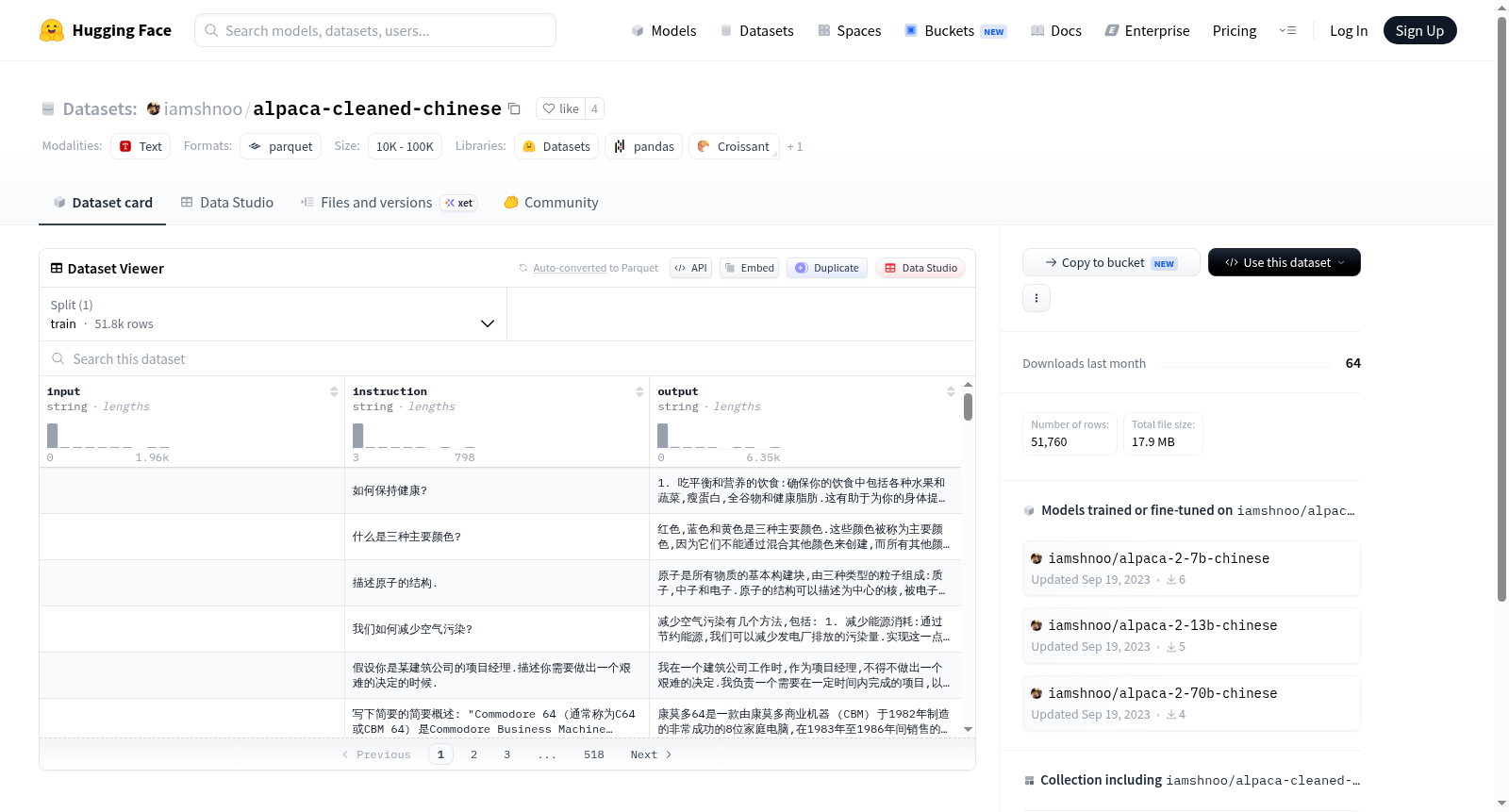This screenshot has height=812, width=1509.
Task: Click the Hugging Face logo icon
Action: point(52,30)
